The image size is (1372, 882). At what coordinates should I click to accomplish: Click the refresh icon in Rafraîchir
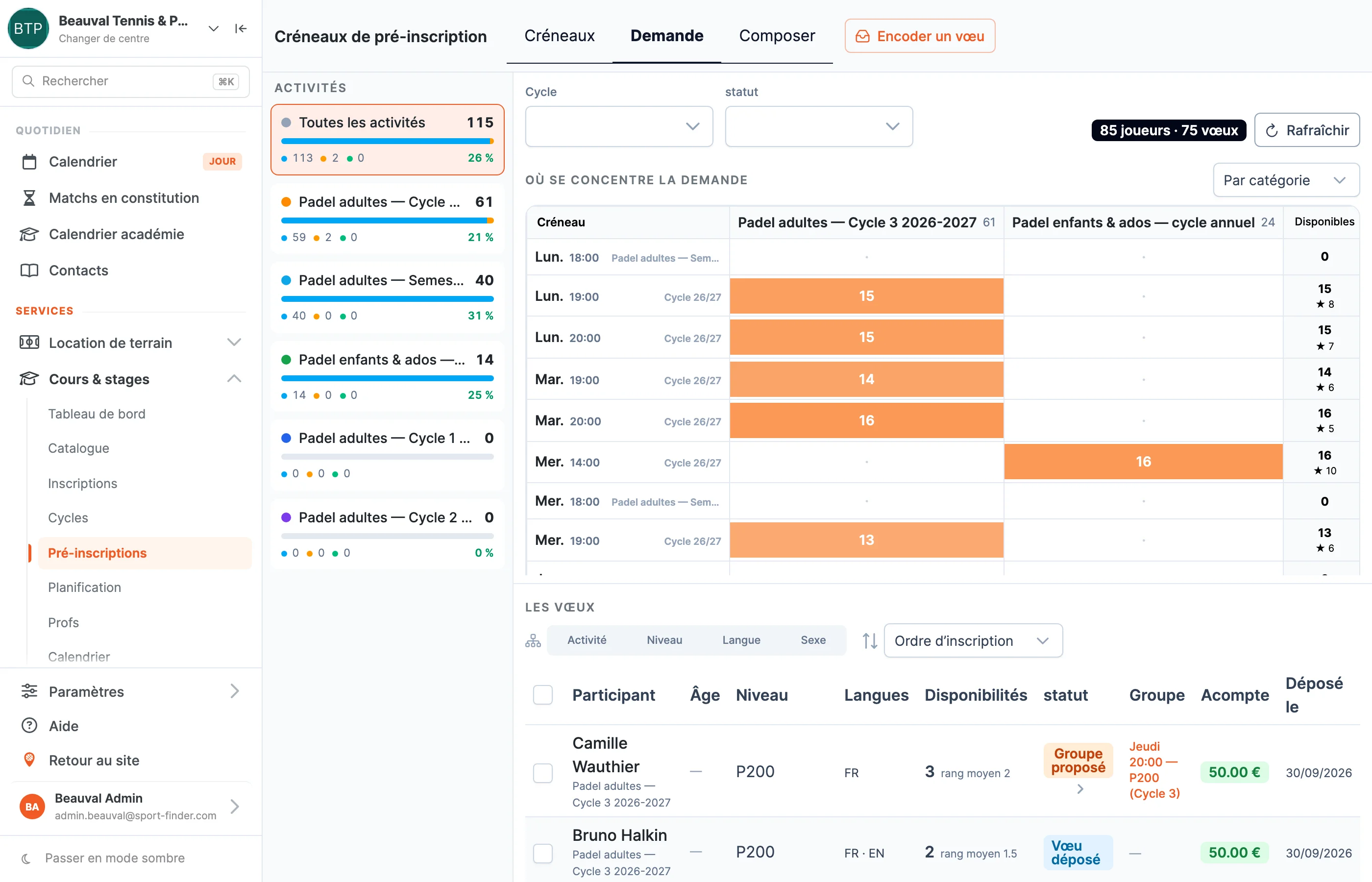point(1272,130)
